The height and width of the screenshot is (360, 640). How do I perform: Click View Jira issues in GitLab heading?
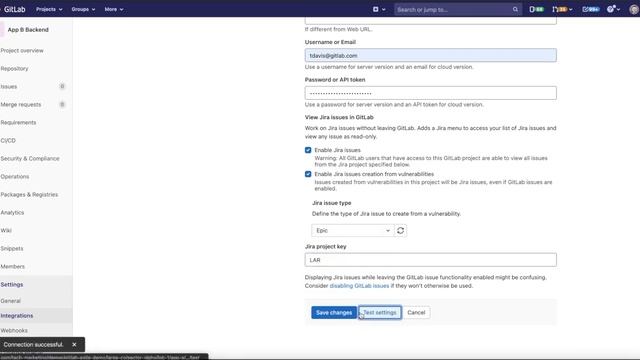[339, 117]
